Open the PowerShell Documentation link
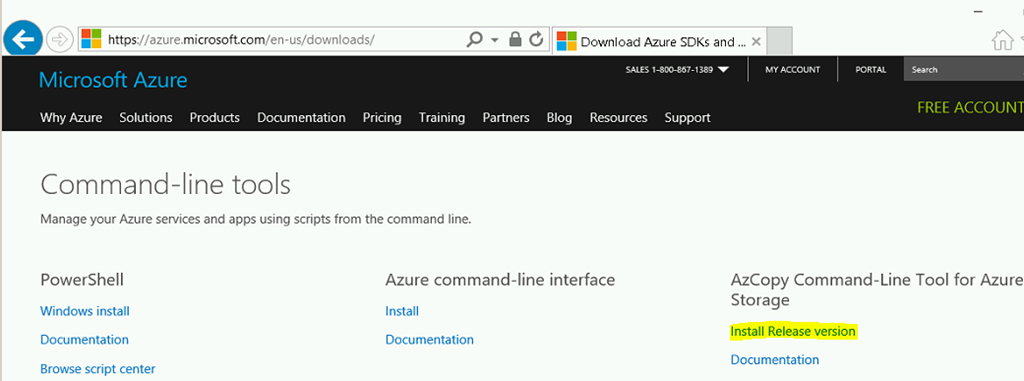Image resolution: width=1024 pixels, height=381 pixels. point(84,340)
